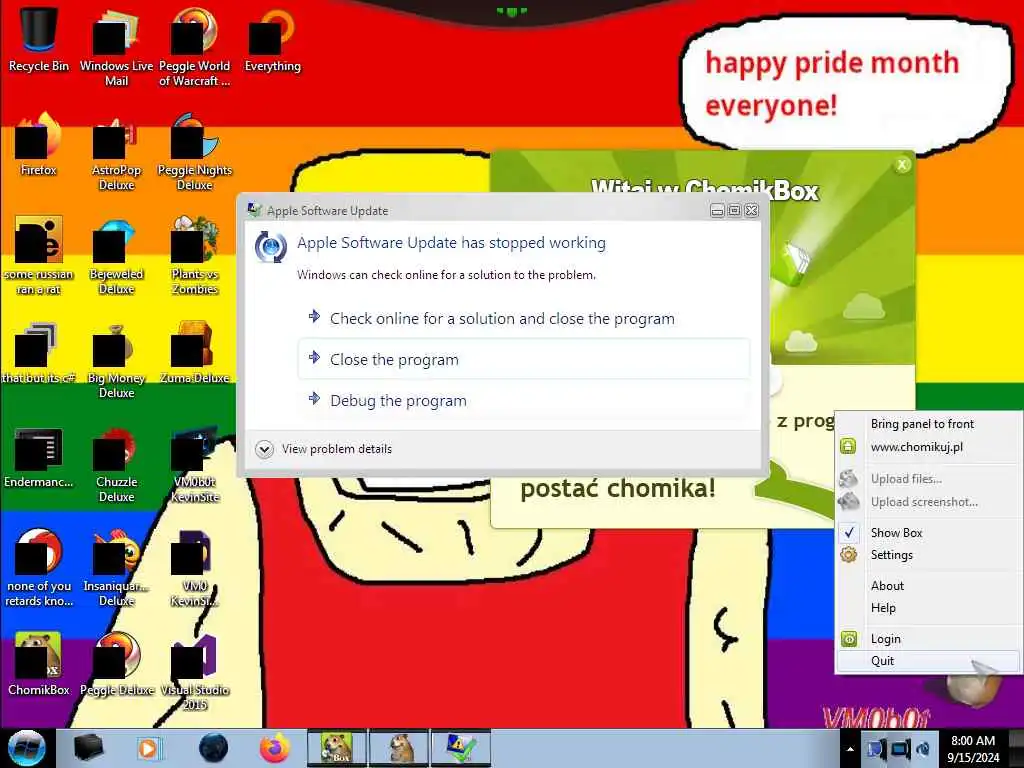The width and height of the screenshot is (1024, 768).
Task: Choose the disabled Upload screenshot... item
Action: point(928,502)
